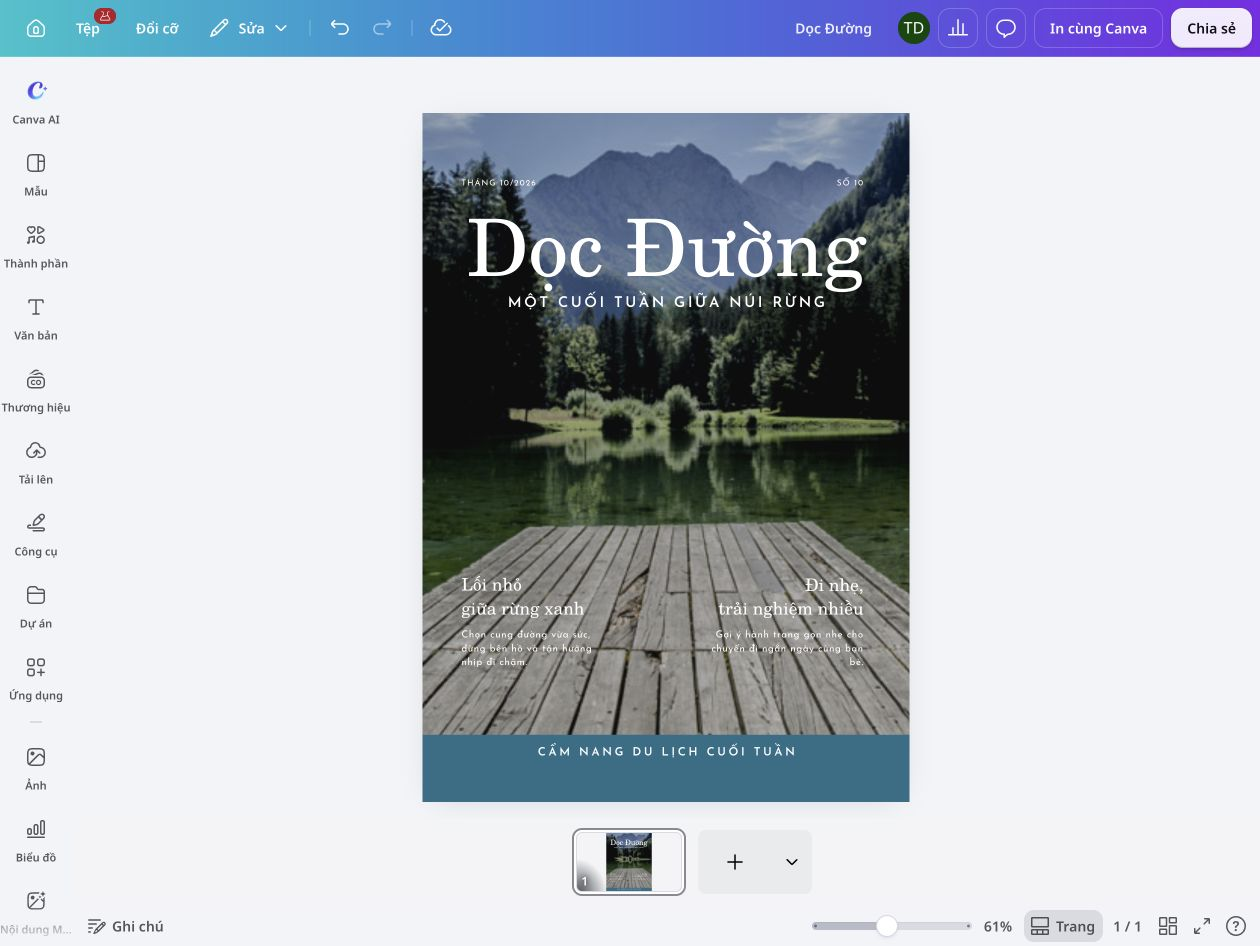
Task: Expand the add page options chevron
Action: [792, 861]
